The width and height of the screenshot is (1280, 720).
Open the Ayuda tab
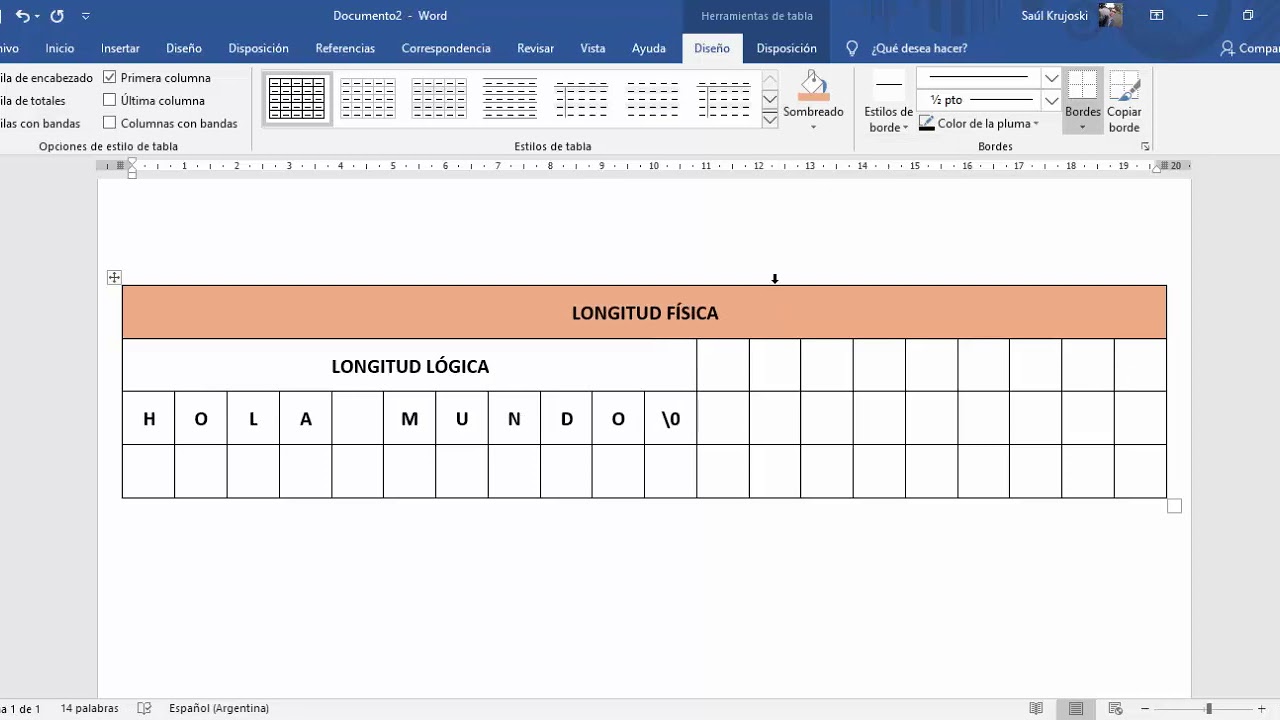click(x=649, y=48)
